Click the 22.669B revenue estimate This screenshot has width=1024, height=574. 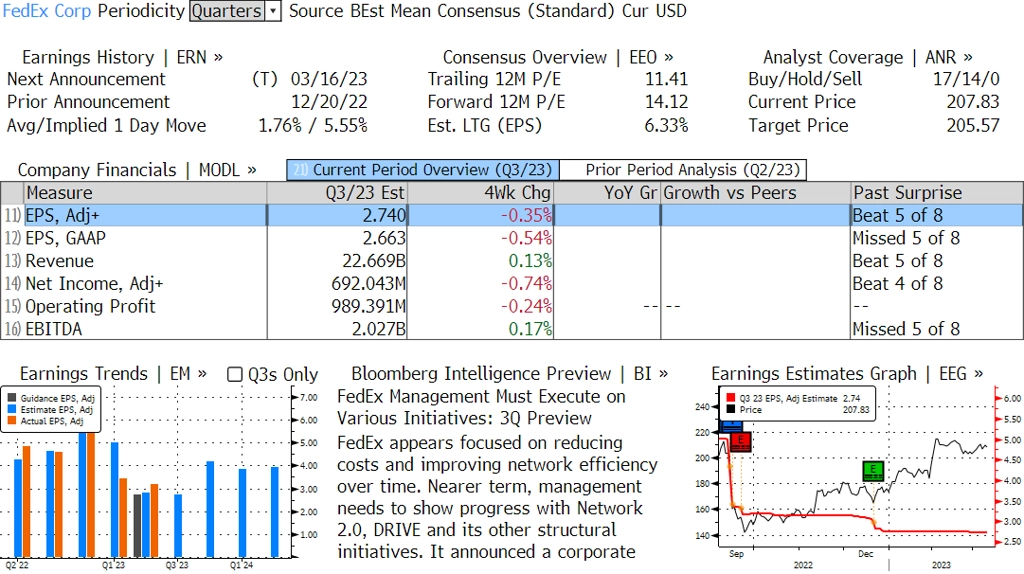tap(374, 261)
